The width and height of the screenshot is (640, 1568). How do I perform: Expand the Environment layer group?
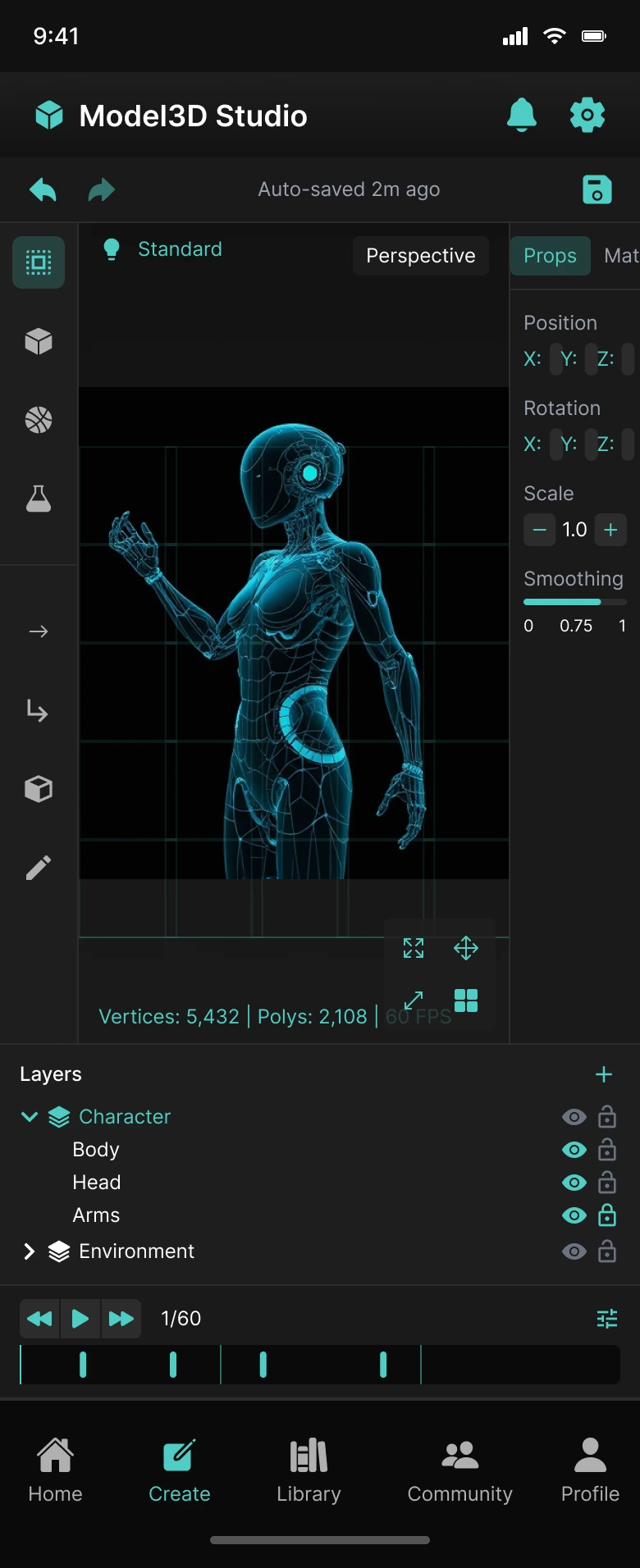click(x=30, y=1251)
